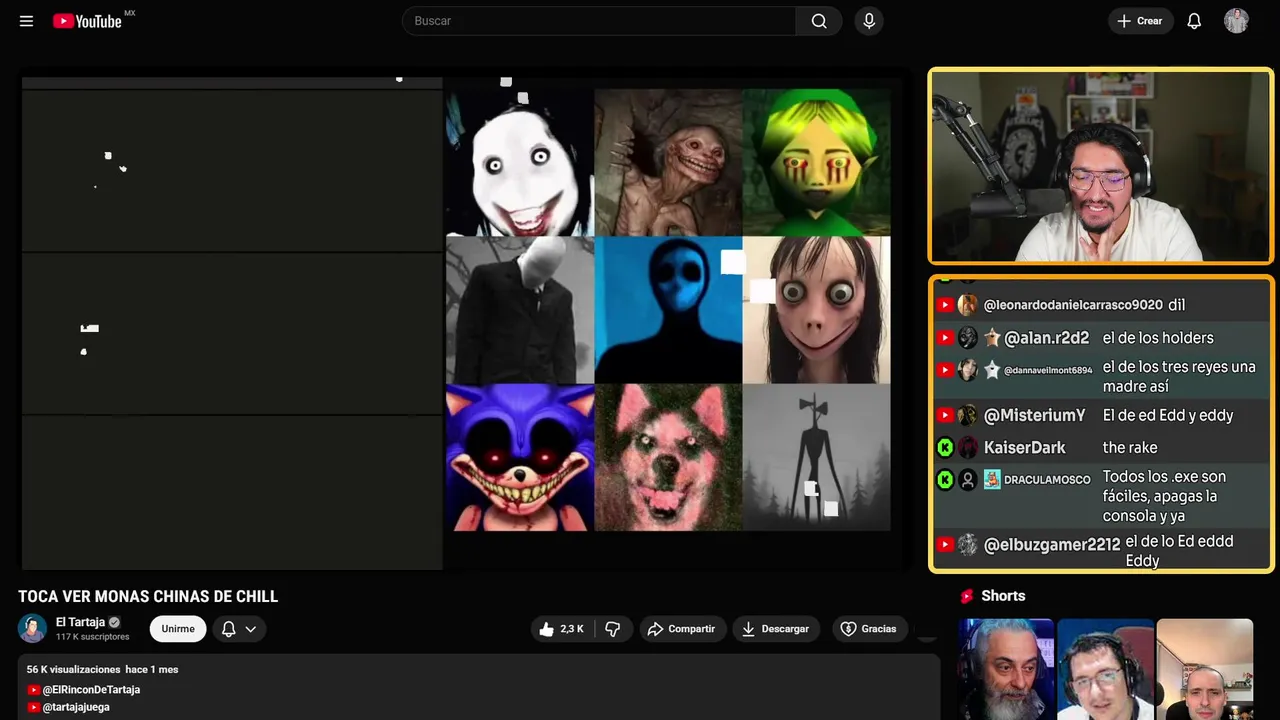
Task: Open second Short with glasses man
Action: pos(1105,669)
